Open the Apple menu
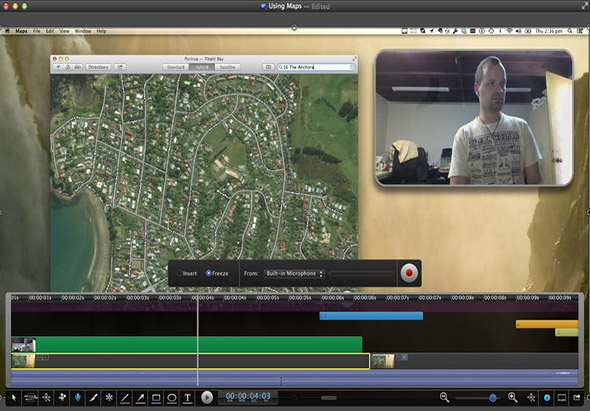The image size is (590, 411). pyautogui.click(x=7, y=31)
